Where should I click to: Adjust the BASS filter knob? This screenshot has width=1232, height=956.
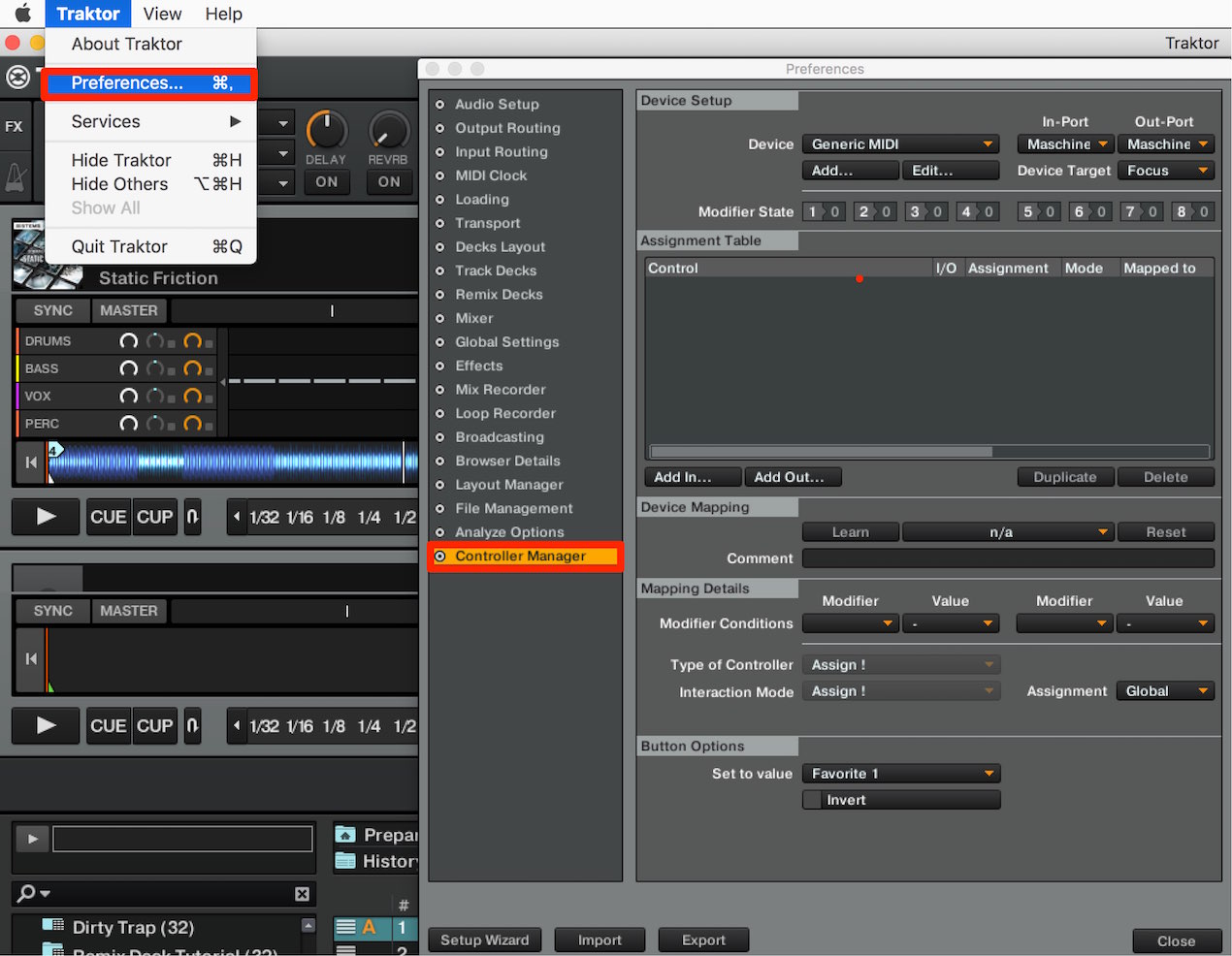tap(155, 368)
